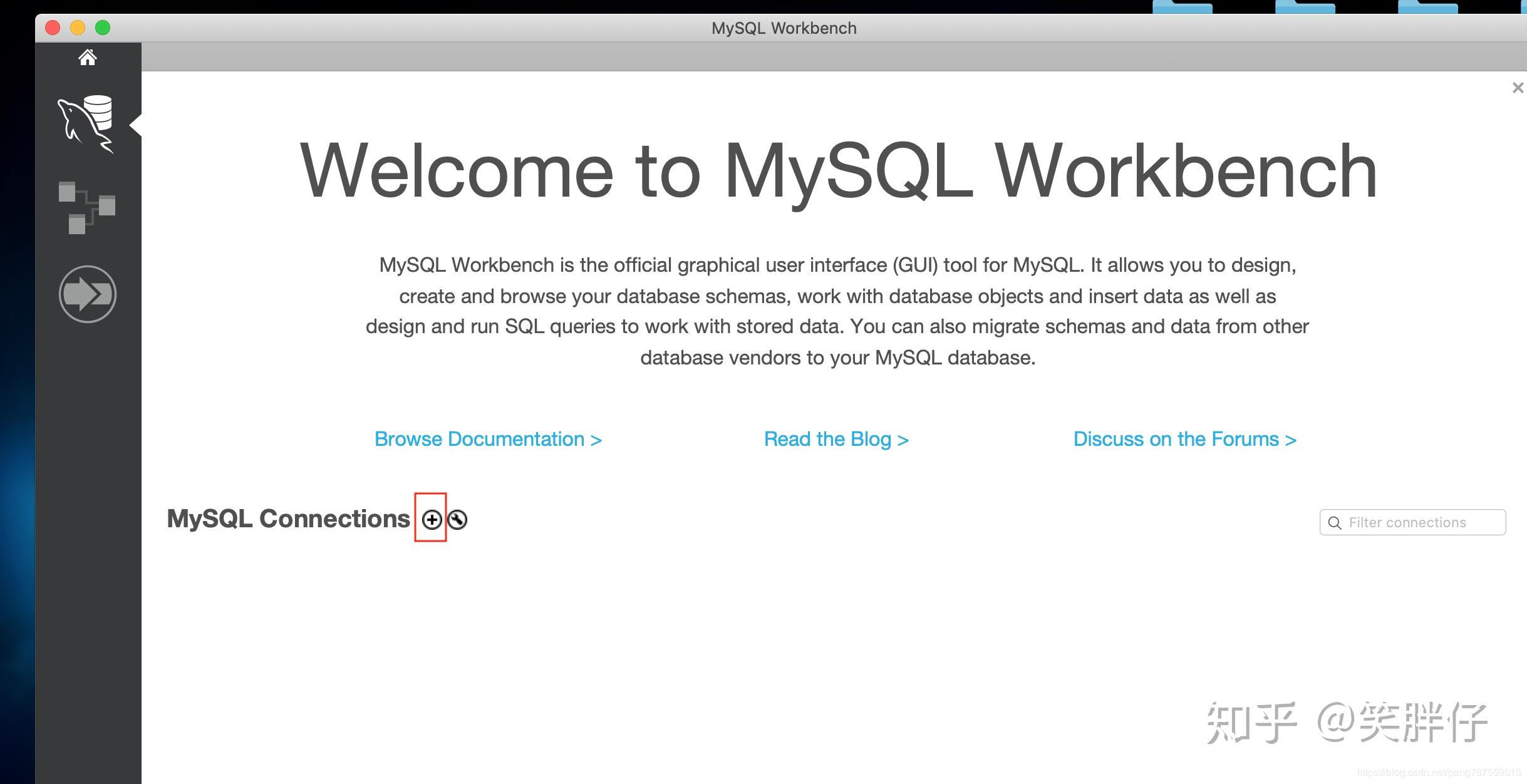Click the red close traffic light button
This screenshot has width=1527, height=784.
tap(53, 28)
